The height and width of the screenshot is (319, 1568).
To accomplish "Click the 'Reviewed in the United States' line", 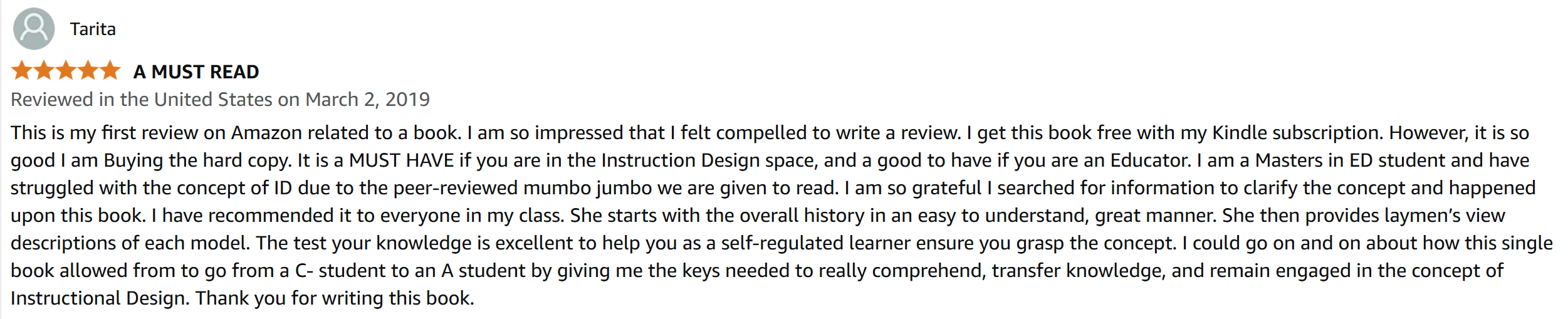I will (x=142, y=100).
